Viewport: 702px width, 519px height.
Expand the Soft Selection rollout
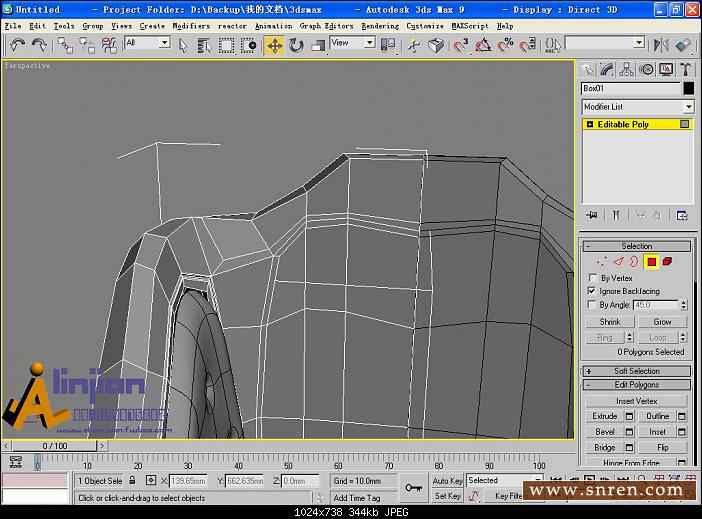pos(637,371)
